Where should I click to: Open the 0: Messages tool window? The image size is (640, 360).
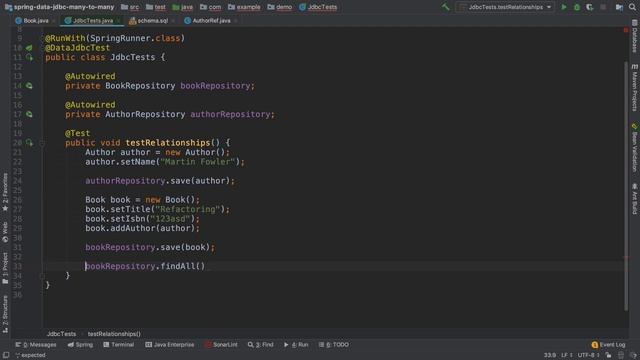pos(36,344)
